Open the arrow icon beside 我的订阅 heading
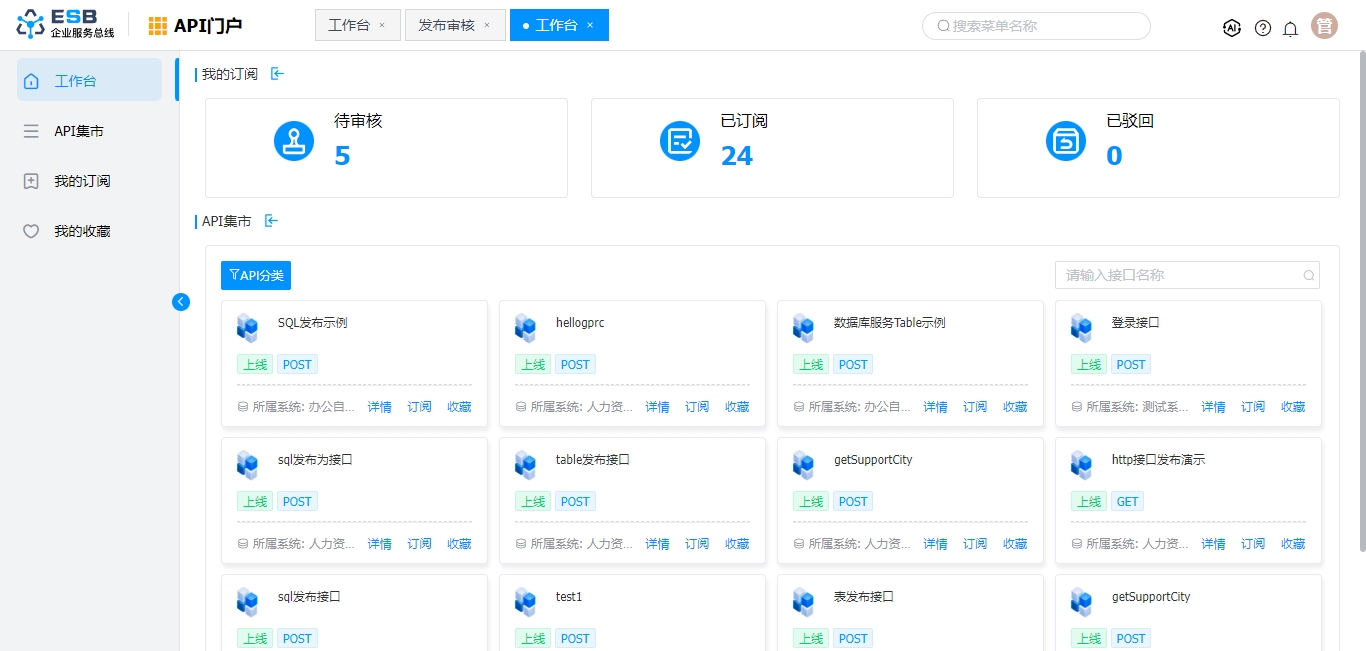 coord(277,74)
